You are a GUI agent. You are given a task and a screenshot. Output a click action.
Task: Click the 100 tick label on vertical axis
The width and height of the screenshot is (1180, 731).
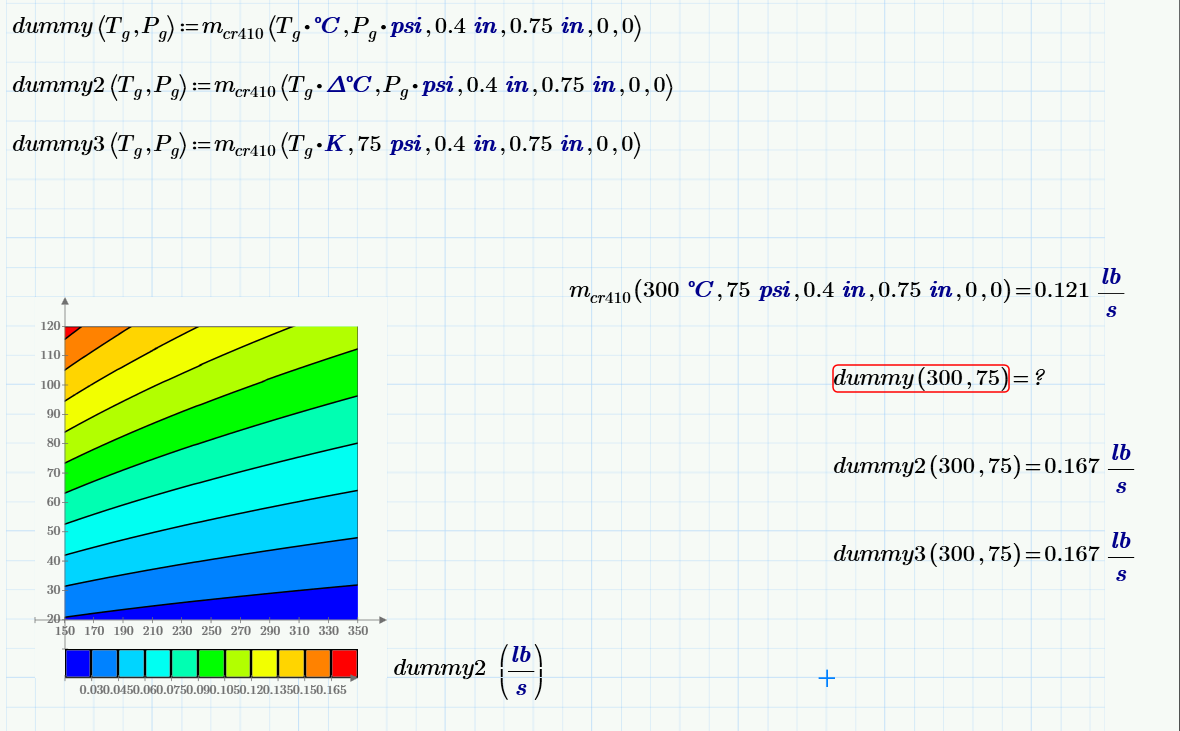(x=50, y=385)
